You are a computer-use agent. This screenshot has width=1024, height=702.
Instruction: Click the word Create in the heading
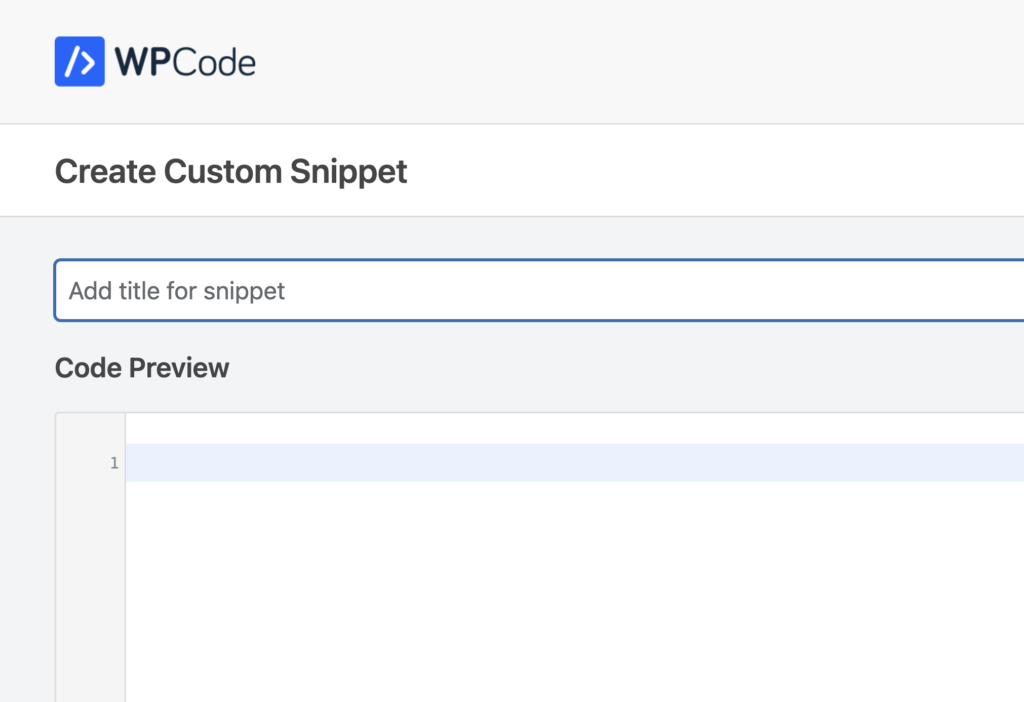click(x=106, y=172)
